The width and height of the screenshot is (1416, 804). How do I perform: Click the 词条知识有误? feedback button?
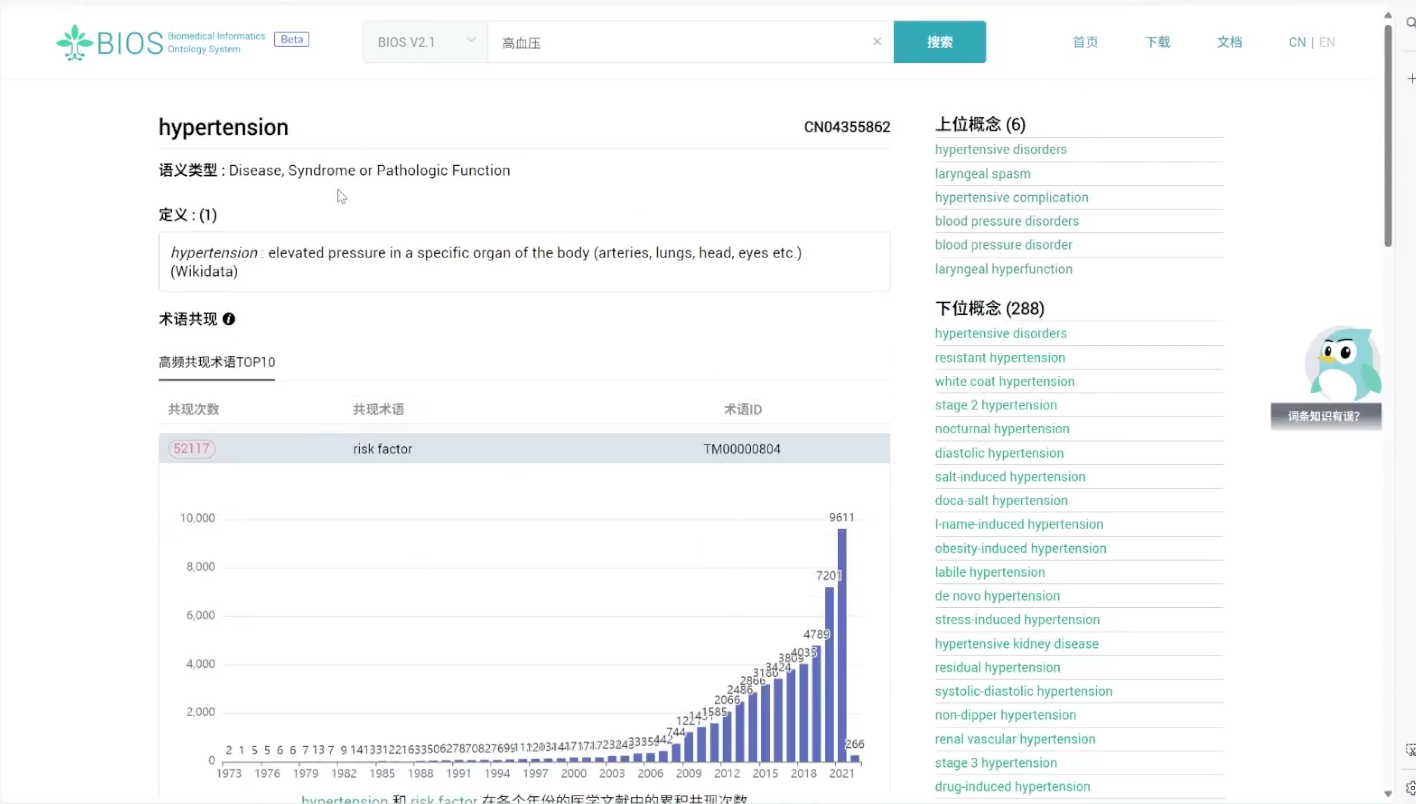point(1326,416)
